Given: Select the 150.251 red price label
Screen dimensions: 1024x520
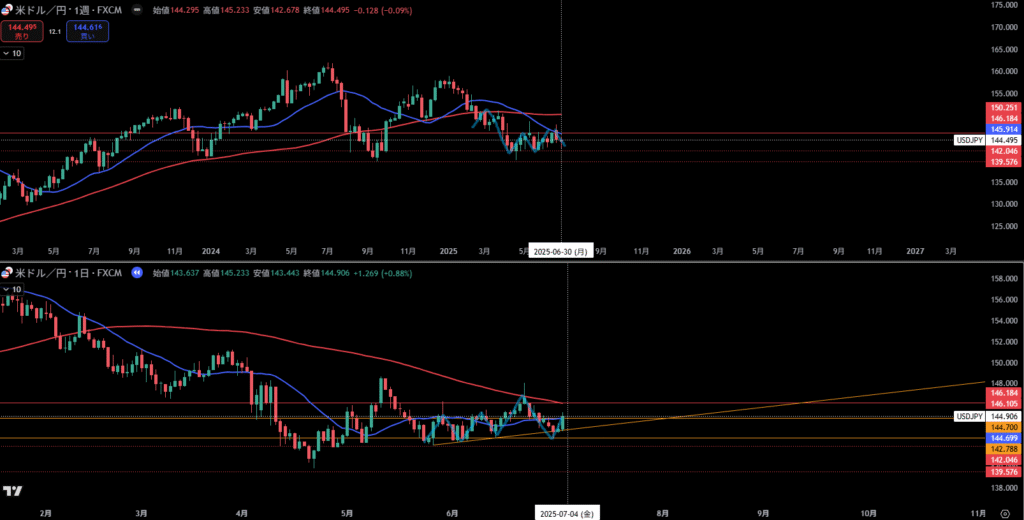Looking at the screenshot, I should (x=1002, y=107).
